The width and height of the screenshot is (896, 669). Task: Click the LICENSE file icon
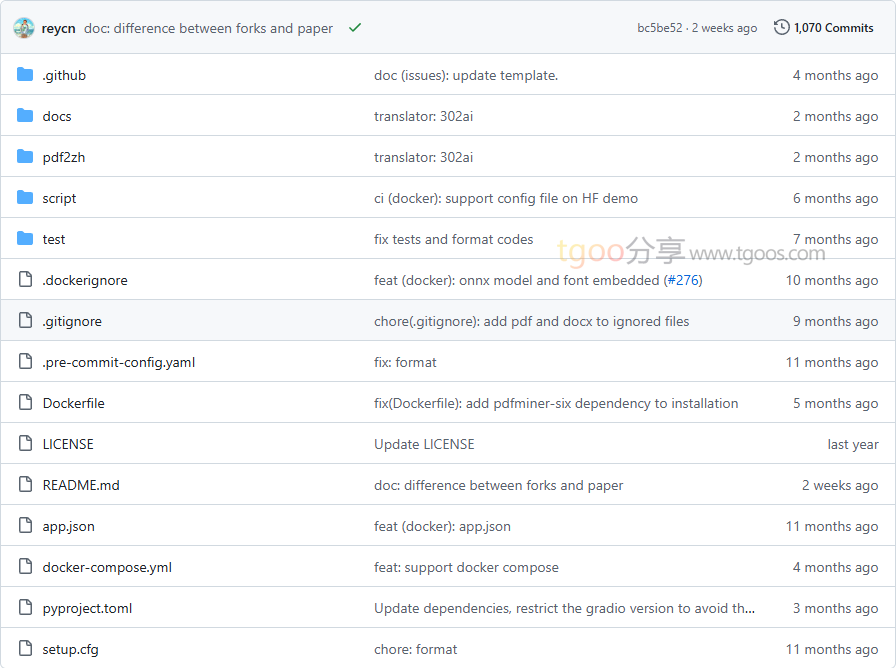click(x=25, y=444)
